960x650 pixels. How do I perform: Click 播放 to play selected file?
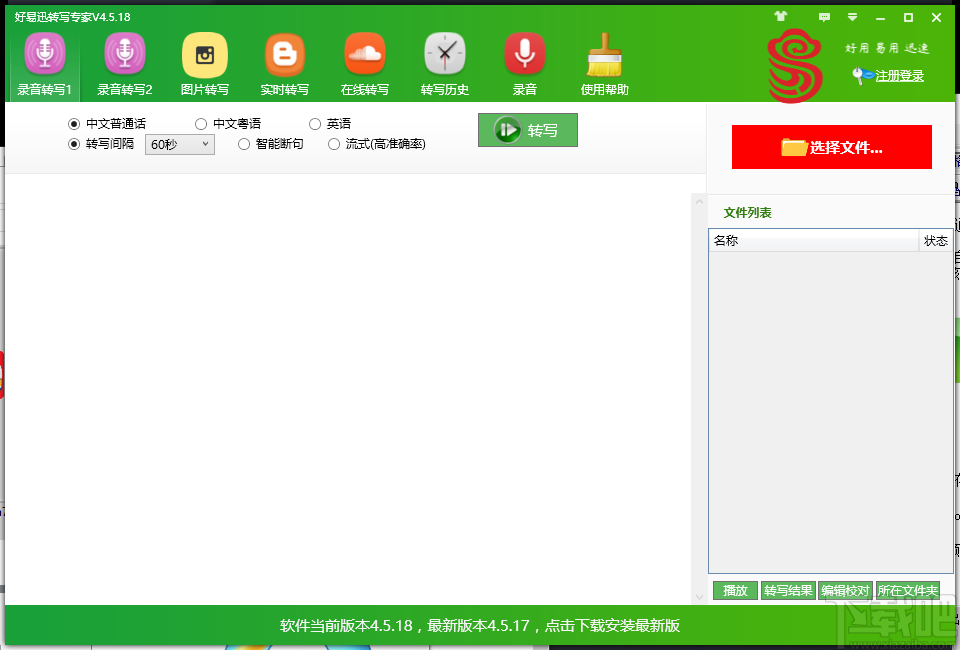click(x=735, y=590)
